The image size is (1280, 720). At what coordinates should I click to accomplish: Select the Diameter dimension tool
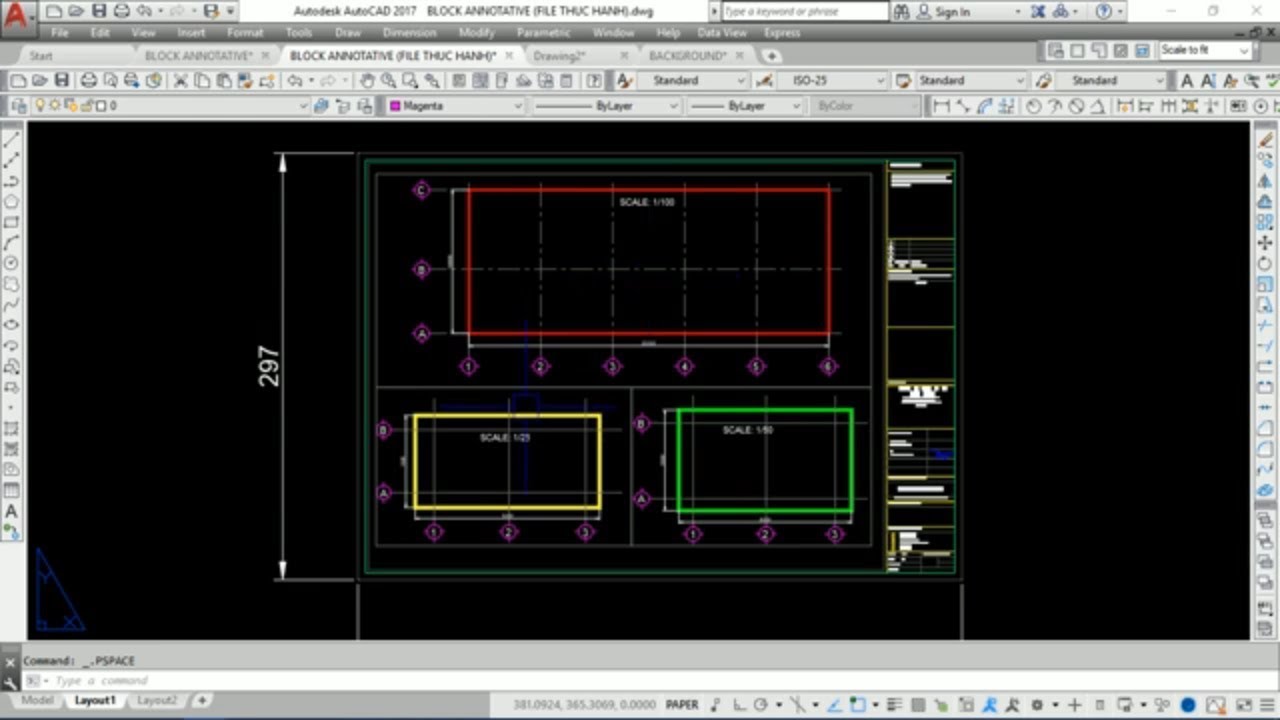click(x=1076, y=105)
